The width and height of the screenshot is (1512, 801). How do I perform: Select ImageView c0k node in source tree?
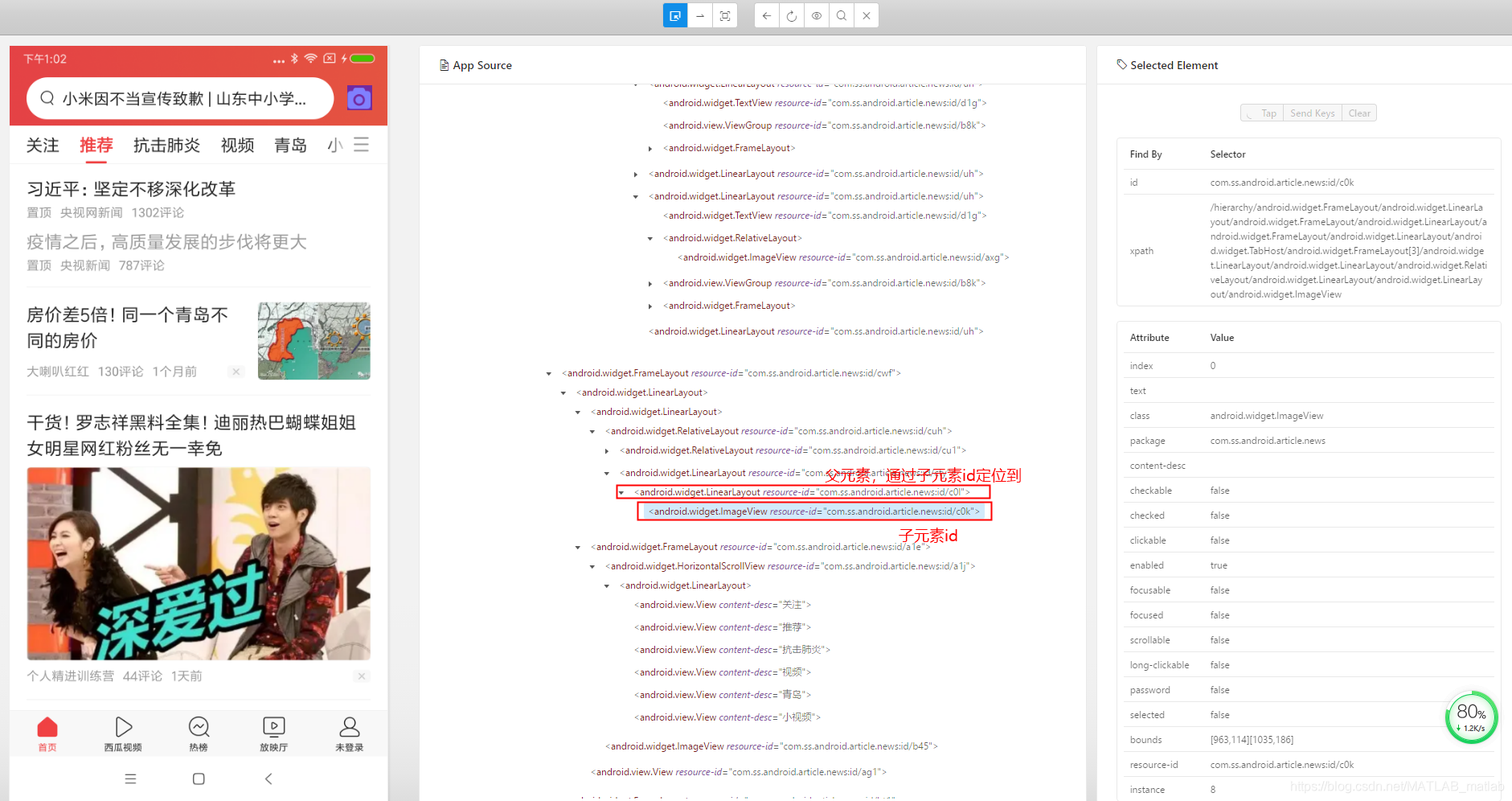pos(814,511)
